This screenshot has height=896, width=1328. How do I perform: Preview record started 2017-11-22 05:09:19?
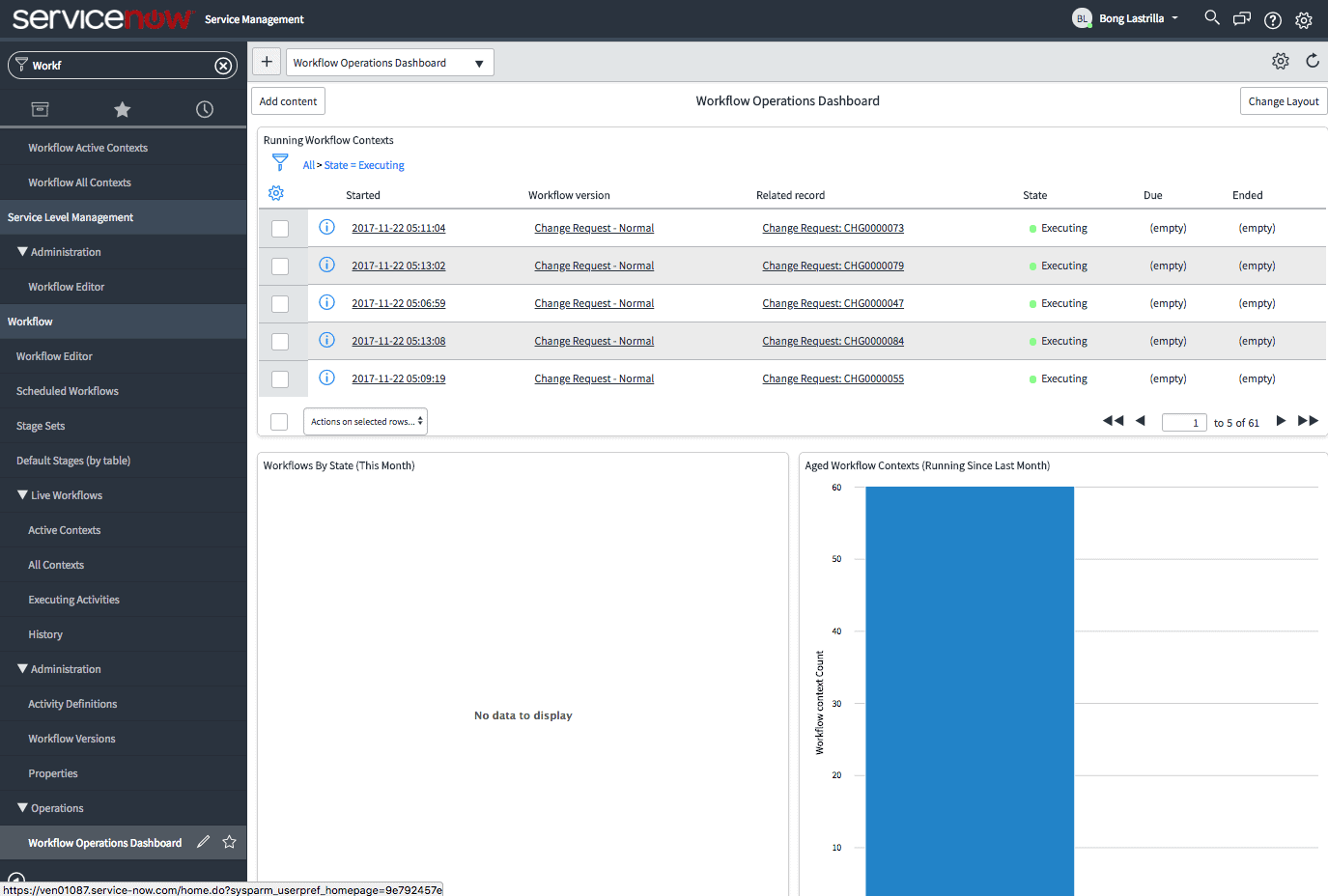326,378
